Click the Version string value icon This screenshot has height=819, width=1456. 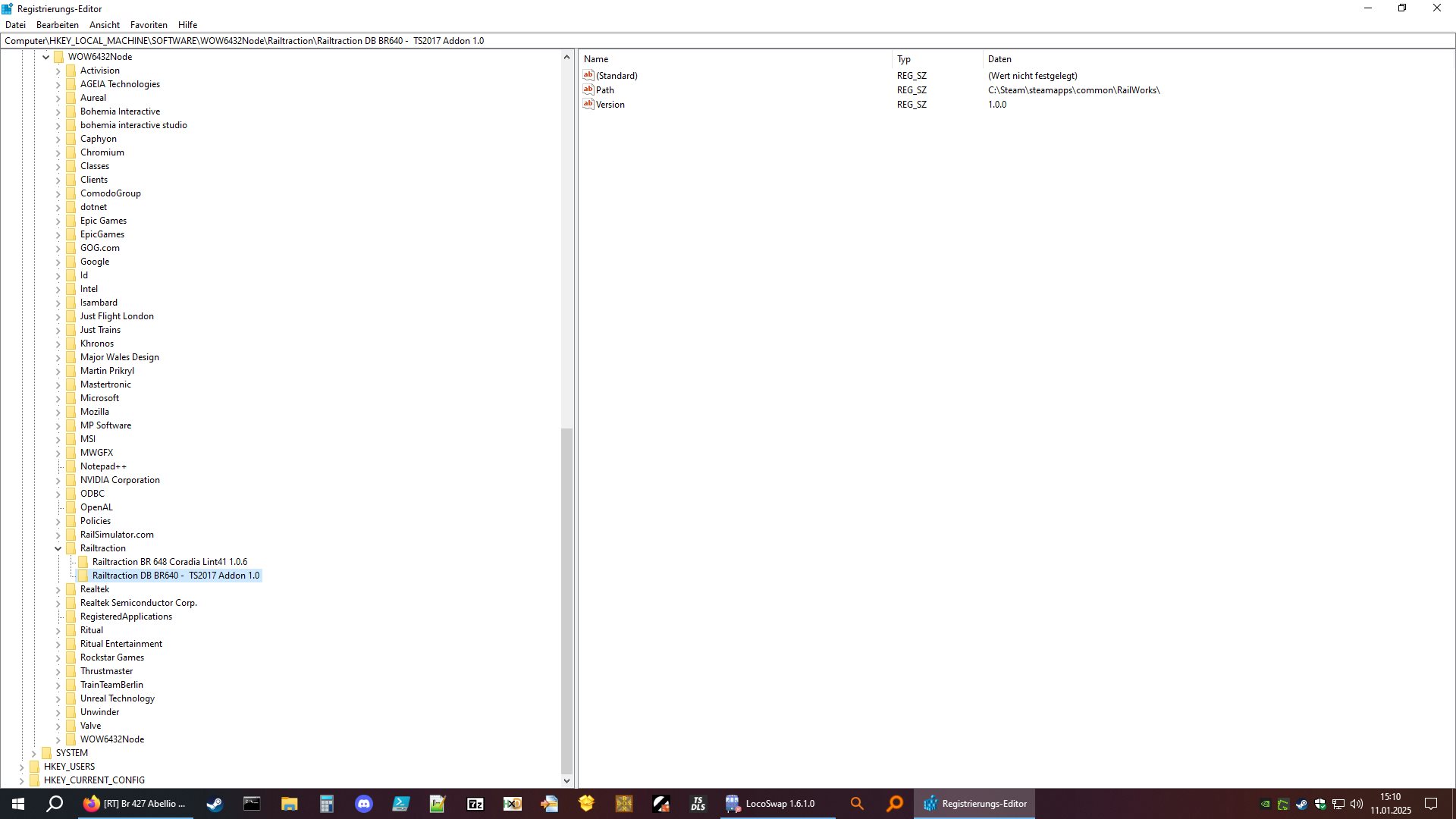[588, 104]
